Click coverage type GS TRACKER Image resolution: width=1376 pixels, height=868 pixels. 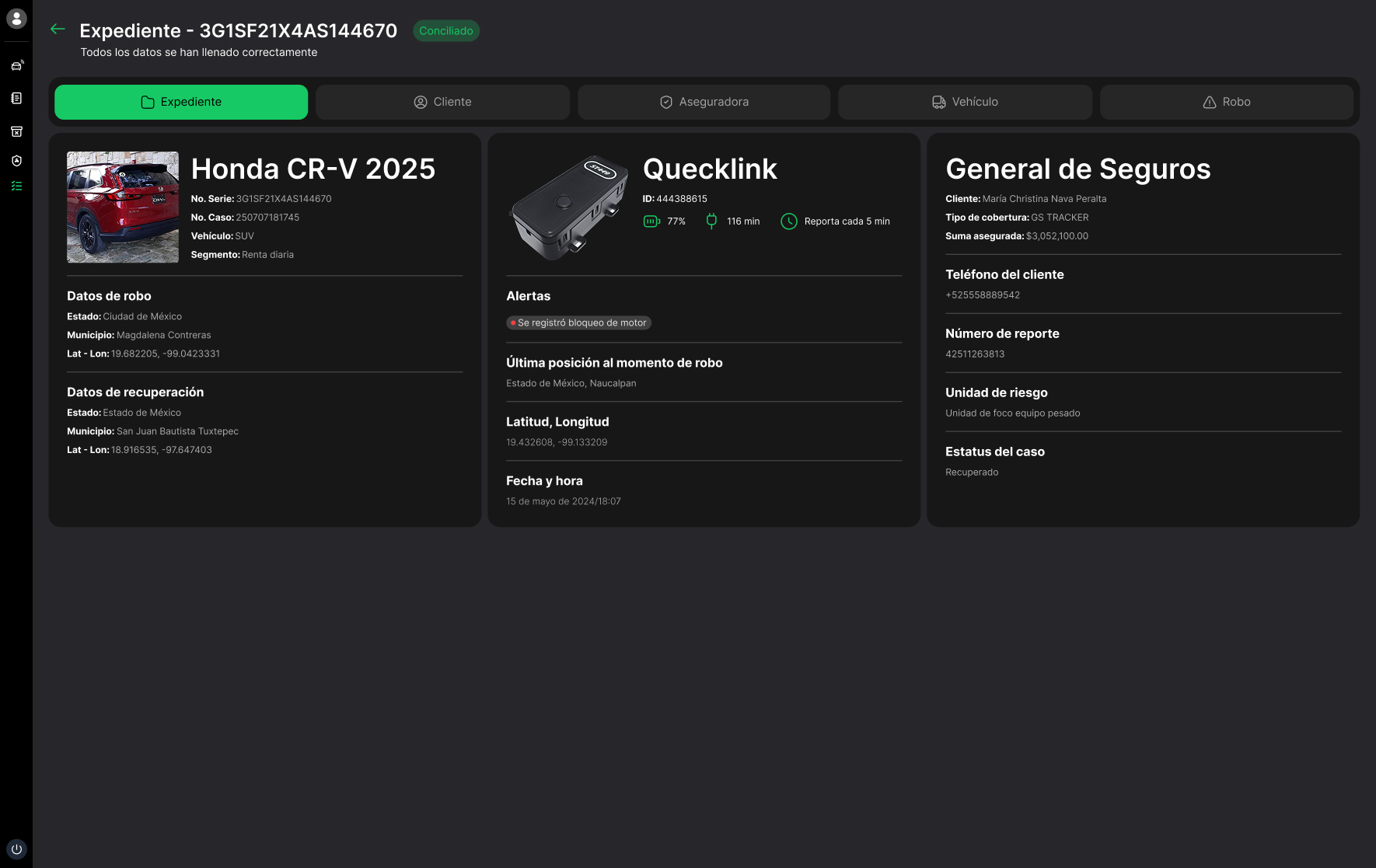(x=1060, y=218)
